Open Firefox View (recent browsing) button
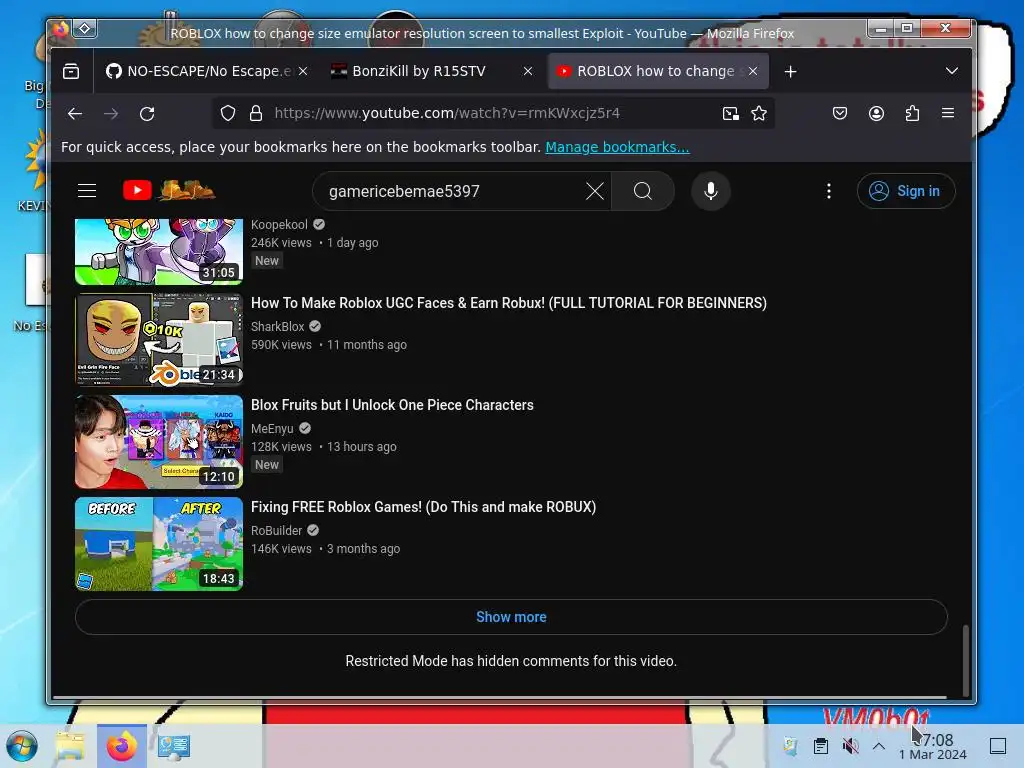1024x768 pixels. (71, 71)
